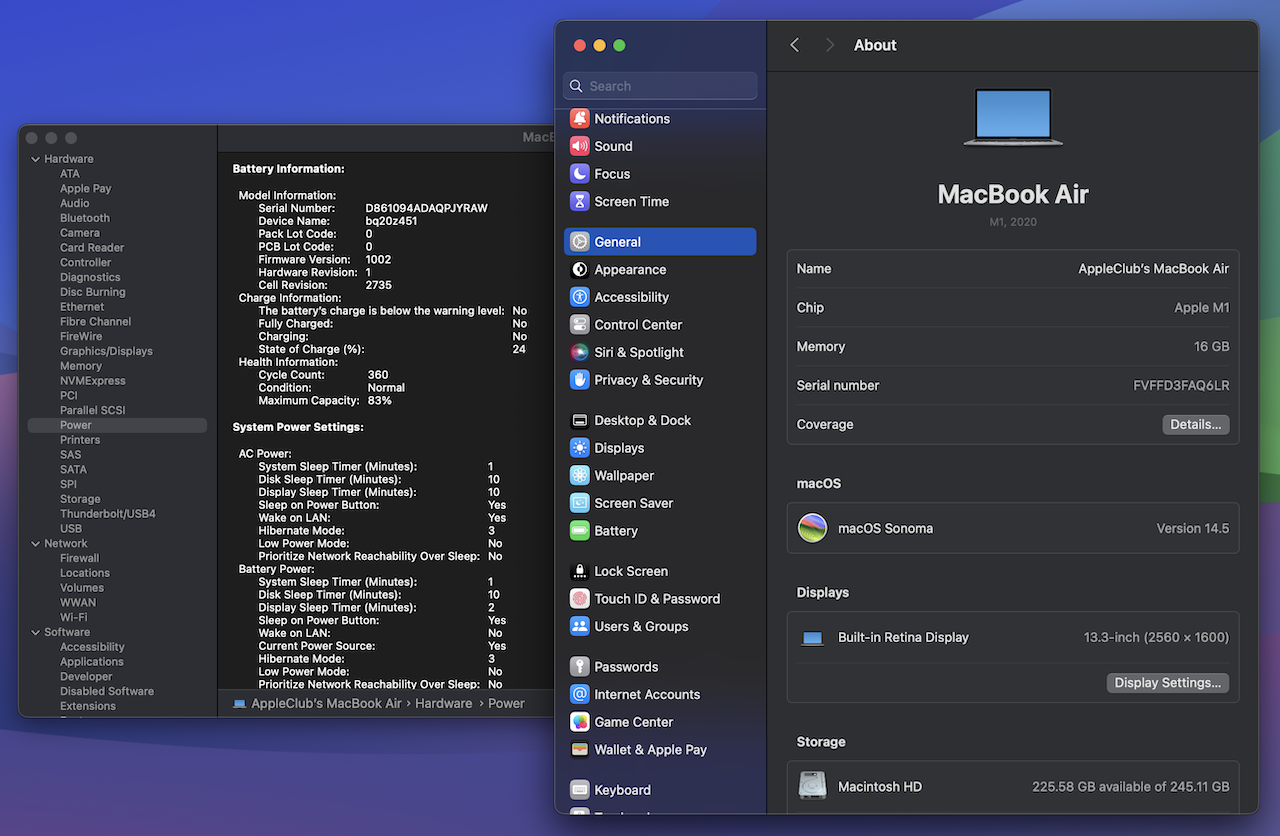
Task: Select Power in the Hardware list
Action: pos(117,425)
